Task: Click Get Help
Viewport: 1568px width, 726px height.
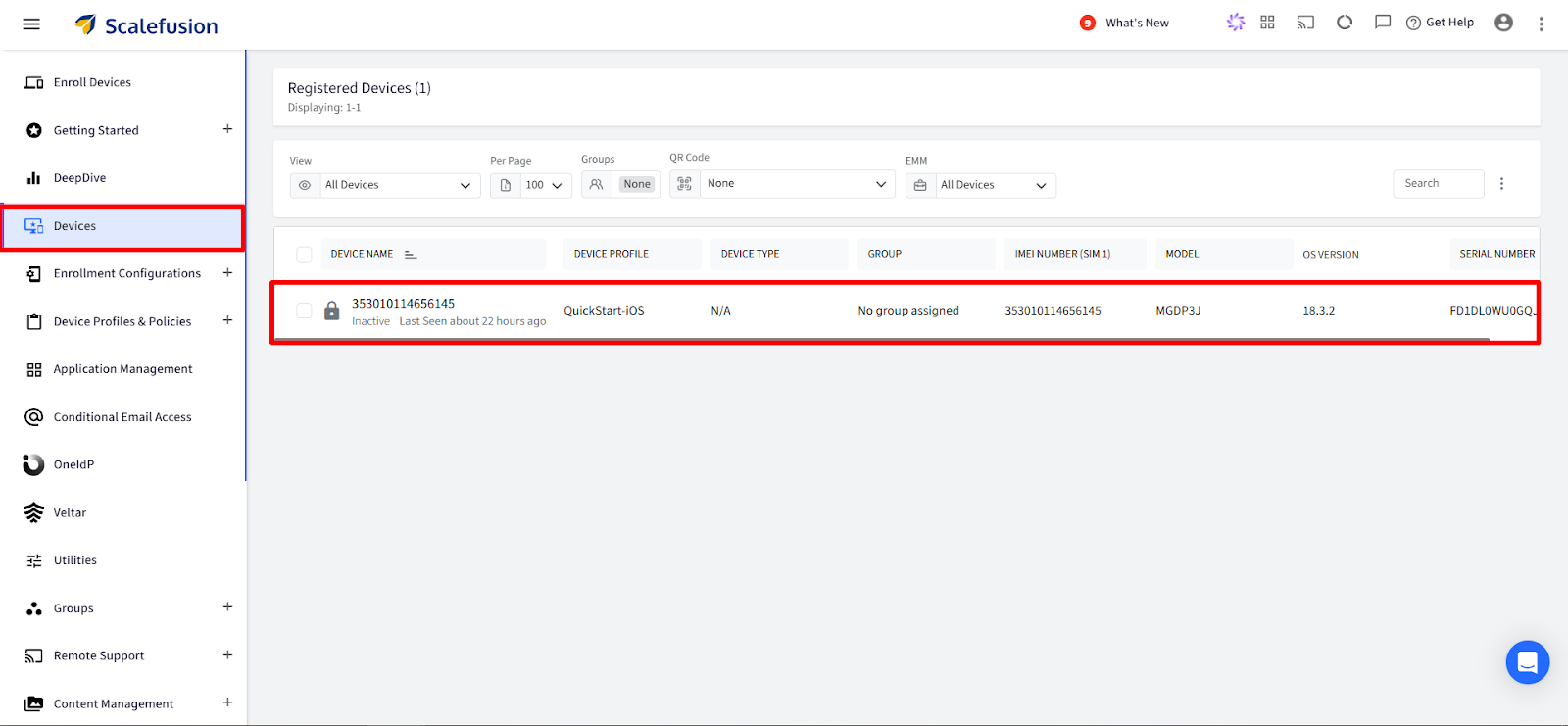Action: point(1440,23)
